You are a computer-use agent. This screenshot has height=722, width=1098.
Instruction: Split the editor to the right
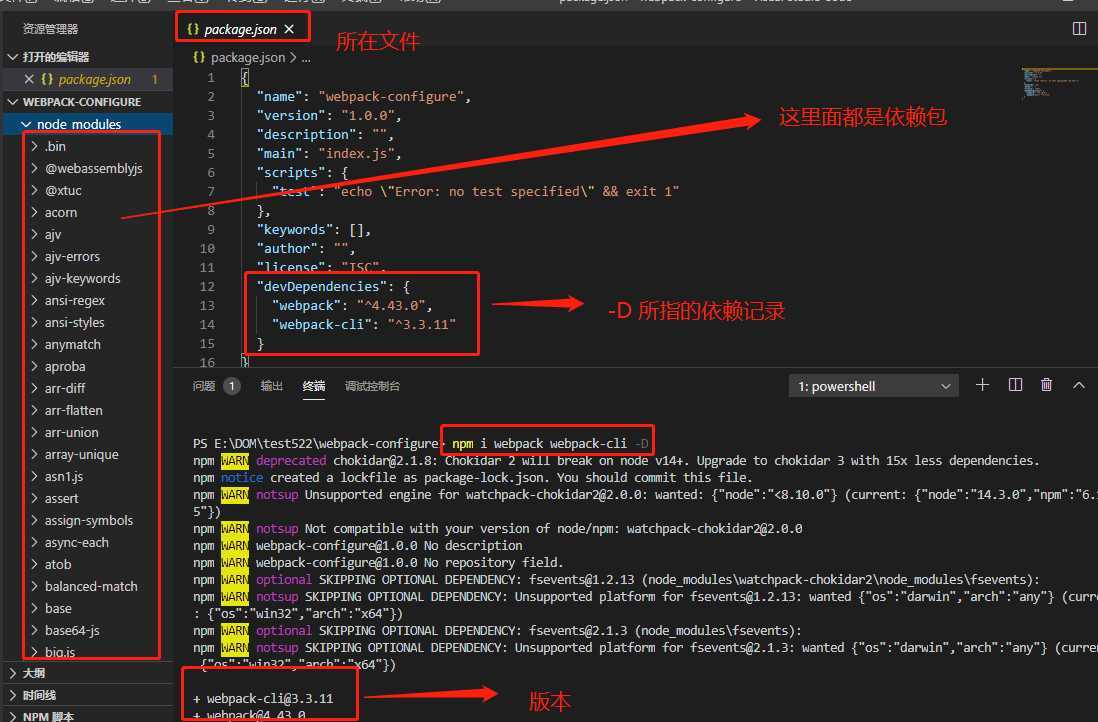pyautogui.click(x=1079, y=29)
